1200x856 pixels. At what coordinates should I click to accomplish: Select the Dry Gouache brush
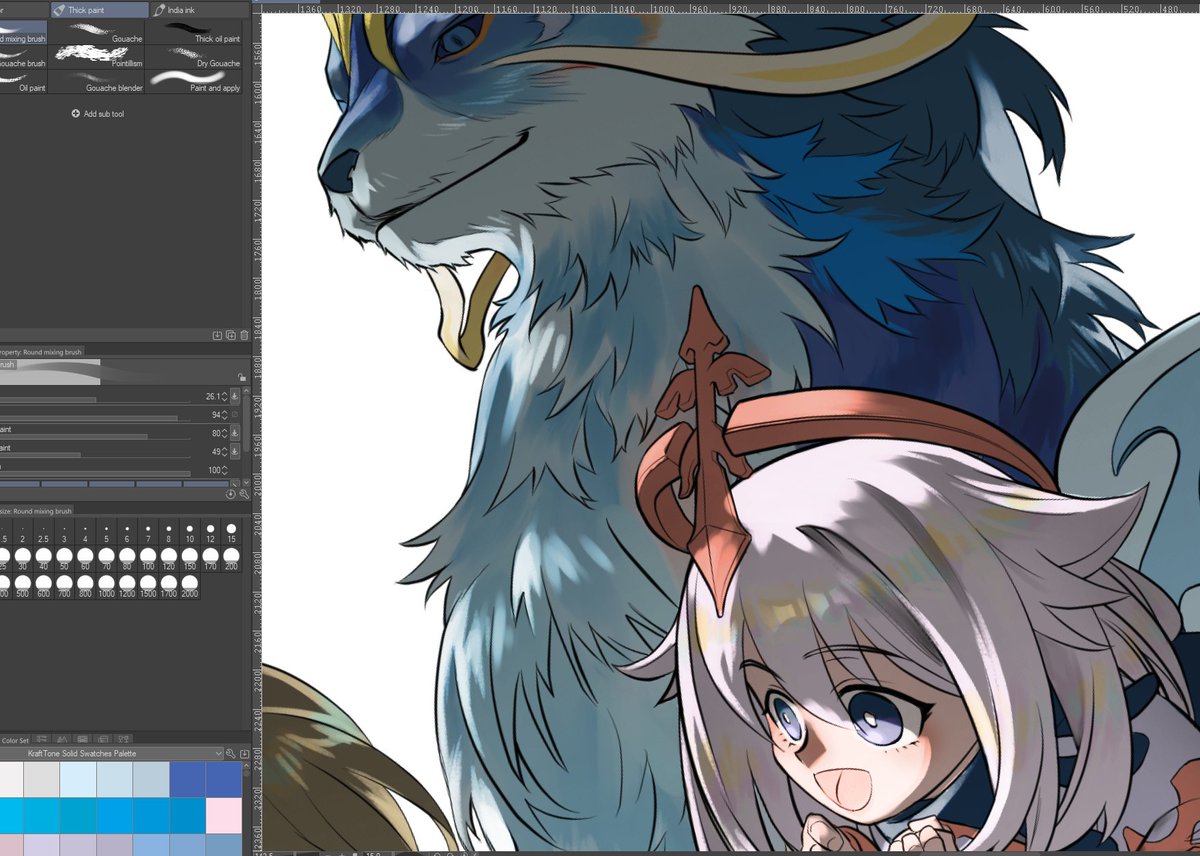click(195, 57)
